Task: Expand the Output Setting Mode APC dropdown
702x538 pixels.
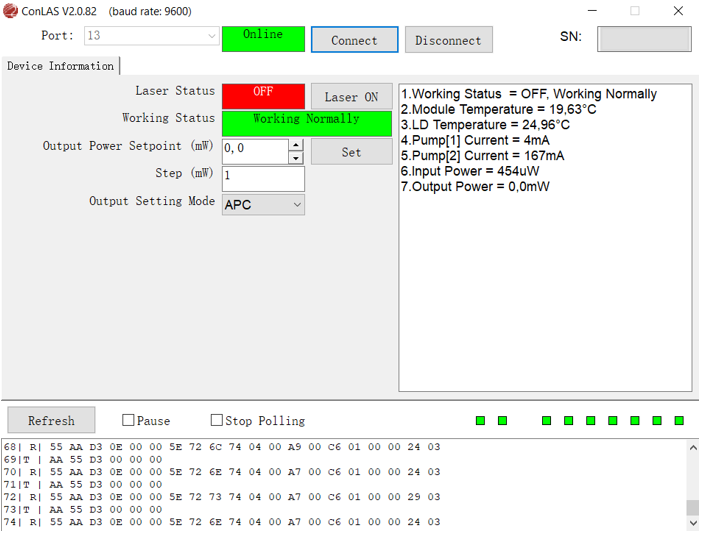Action: [296, 205]
